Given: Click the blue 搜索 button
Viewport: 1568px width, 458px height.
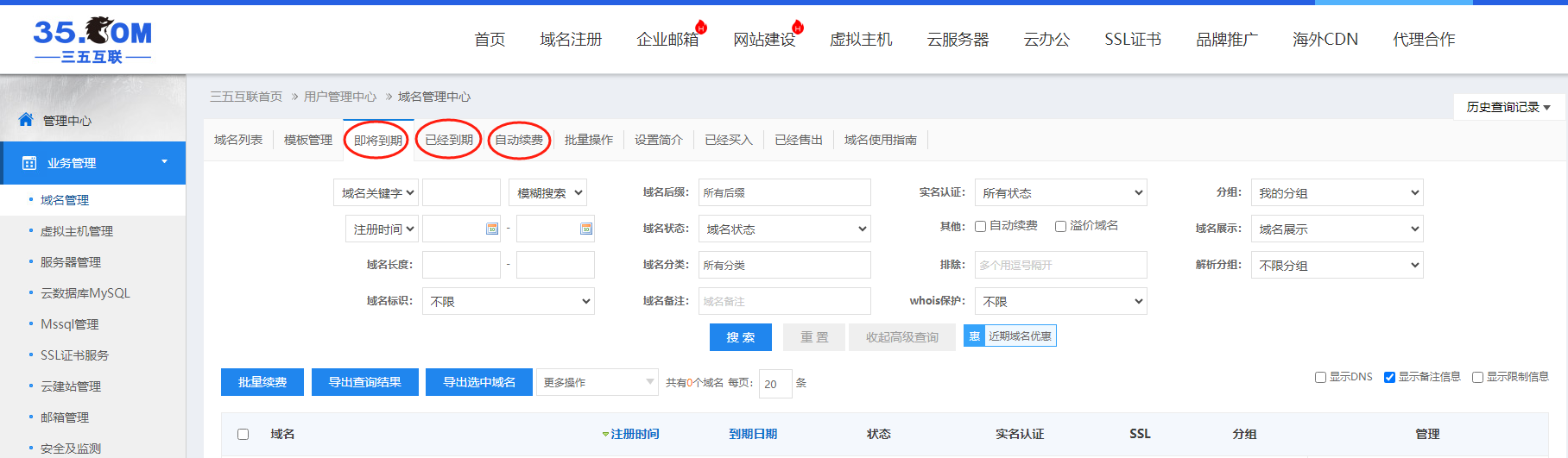Looking at the screenshot, I should tap(740, 337).
